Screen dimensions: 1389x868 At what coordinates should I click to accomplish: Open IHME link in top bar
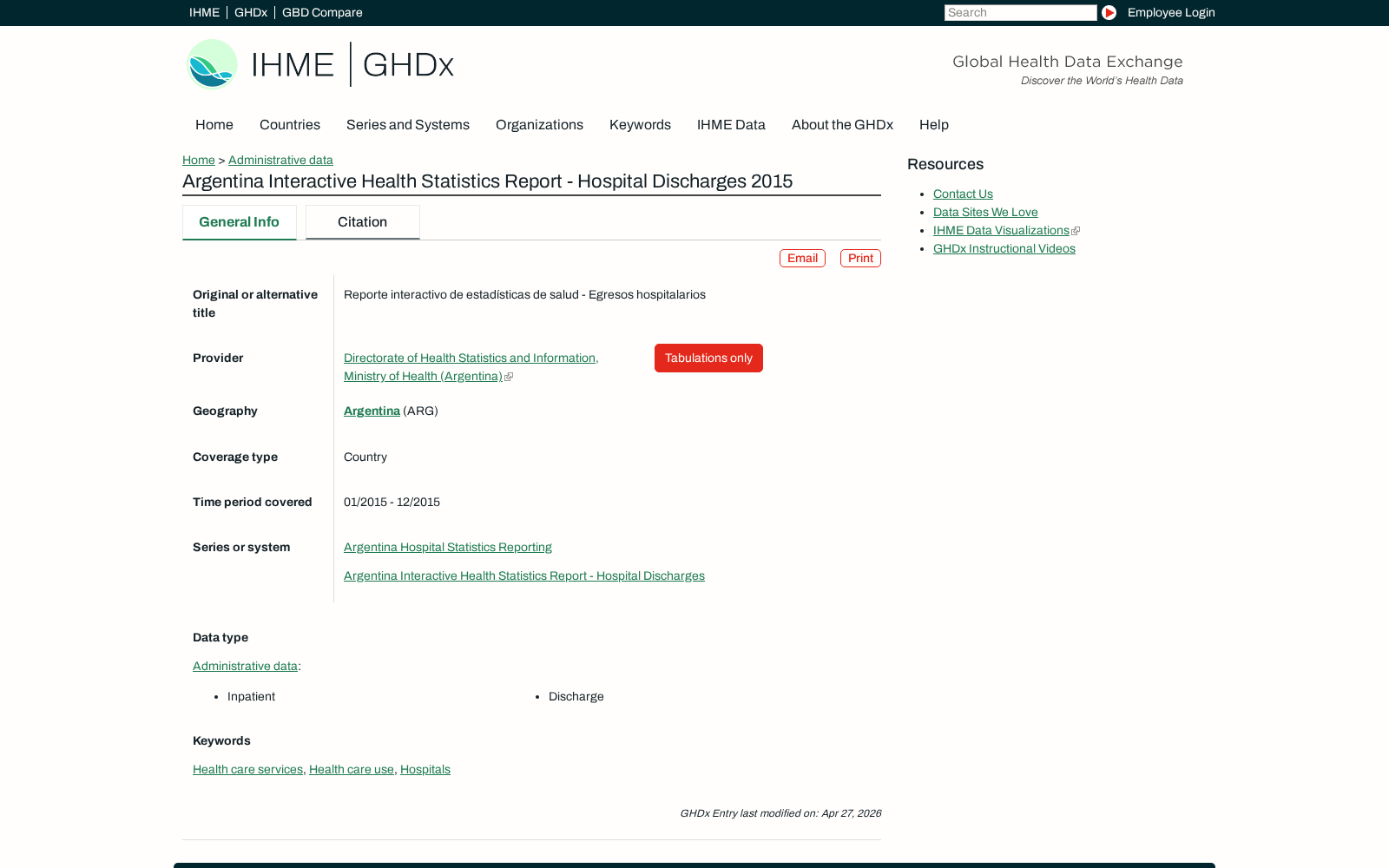[204, 12]
